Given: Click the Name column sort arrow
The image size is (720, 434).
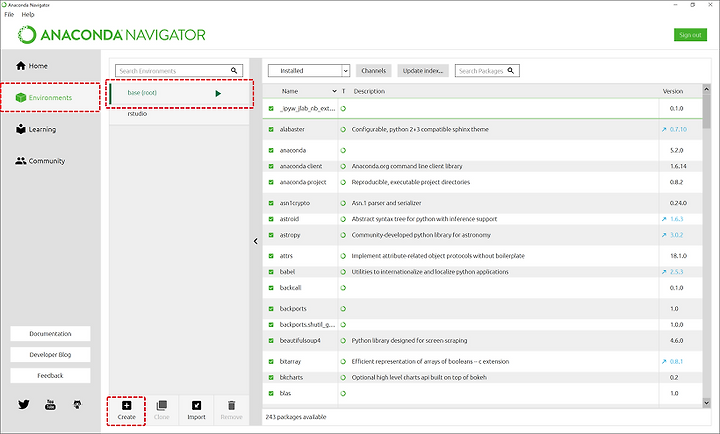Looking at the screenshot, I should coord(334,91).
